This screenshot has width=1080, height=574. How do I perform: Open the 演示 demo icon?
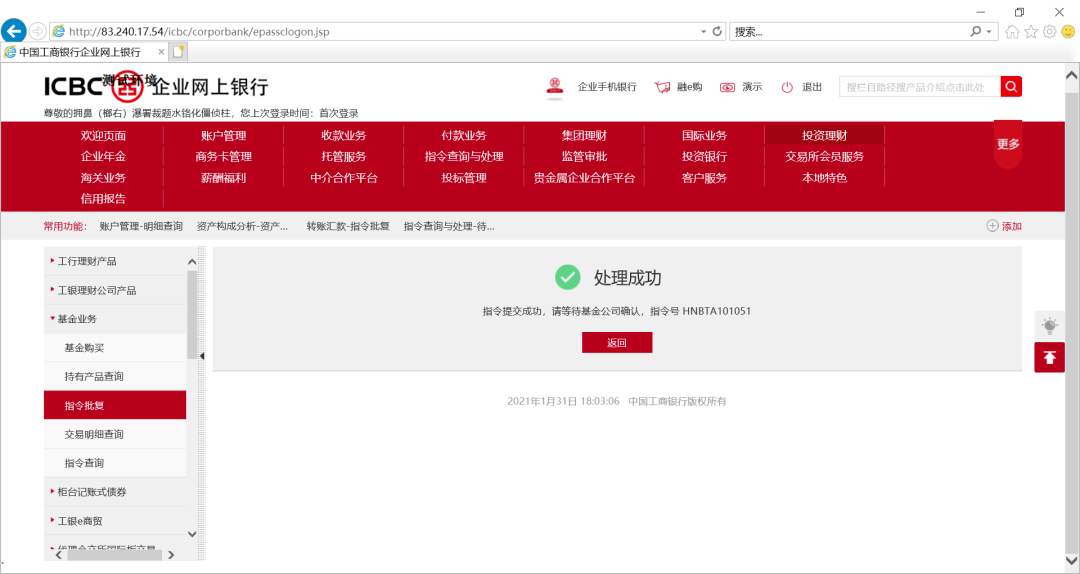(728, 87)
